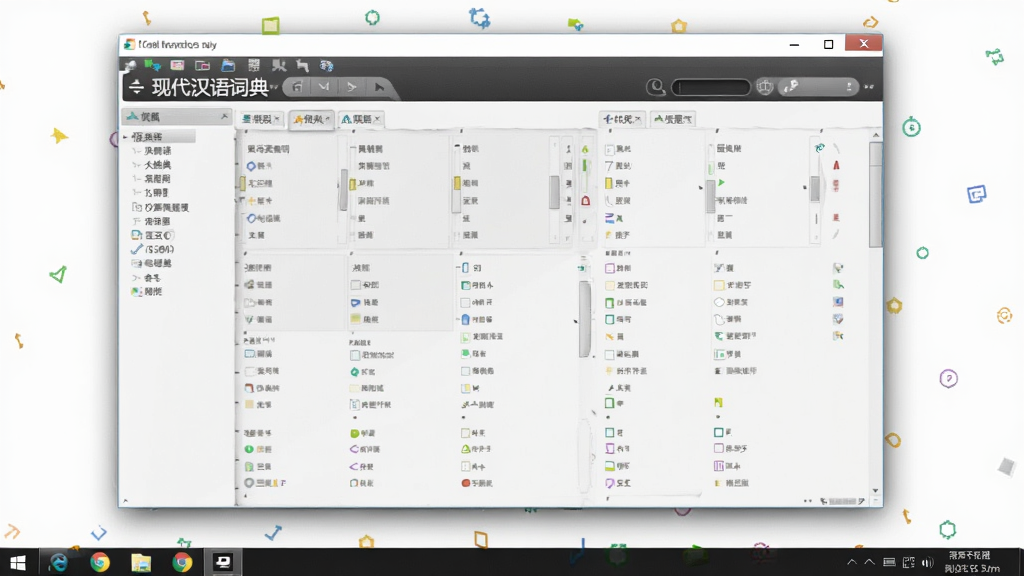Click the green play triangle in right pane
Image resolution: width=1024 pixels, height=576 pixels.
721,183
